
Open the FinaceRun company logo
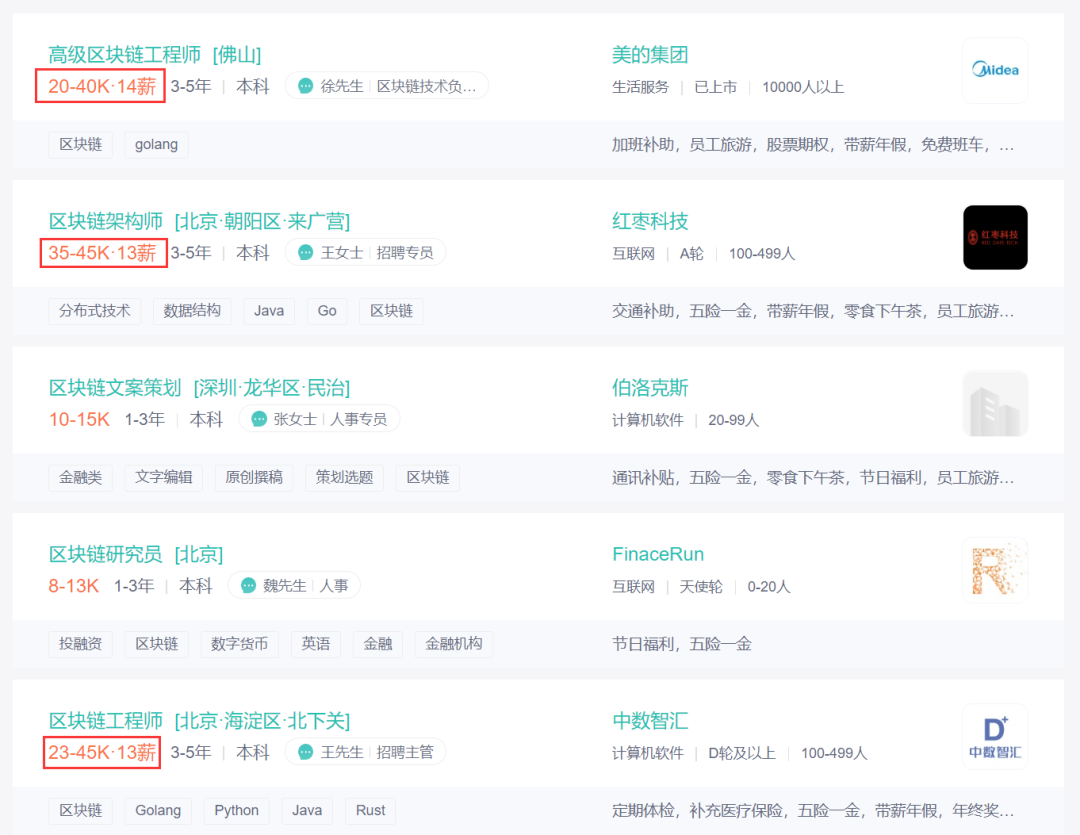click(995, 570)
